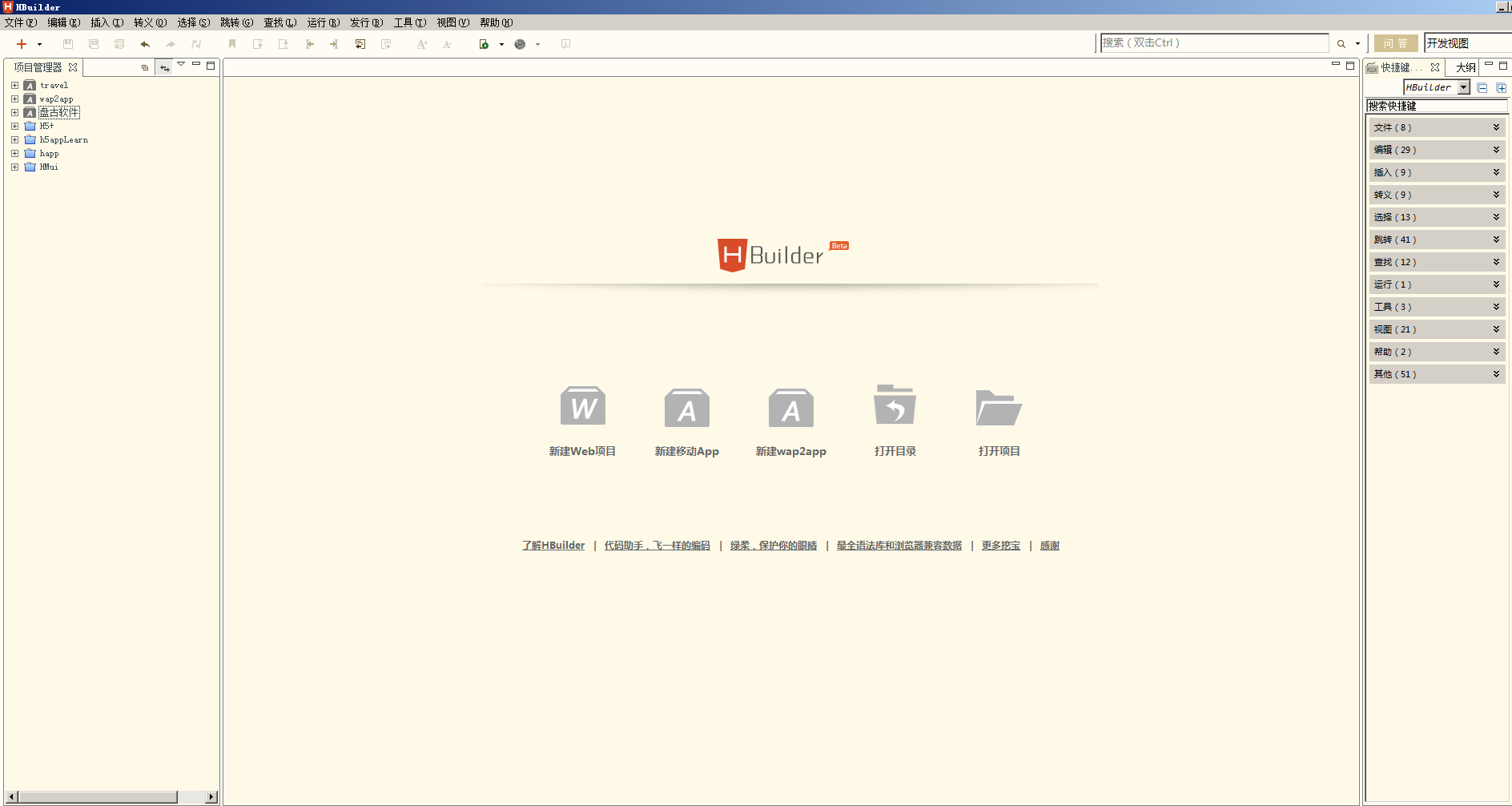Screen dimensions: 1512x806
Task: Click the collapse all icon in project manager
Action: coord(145,67)
